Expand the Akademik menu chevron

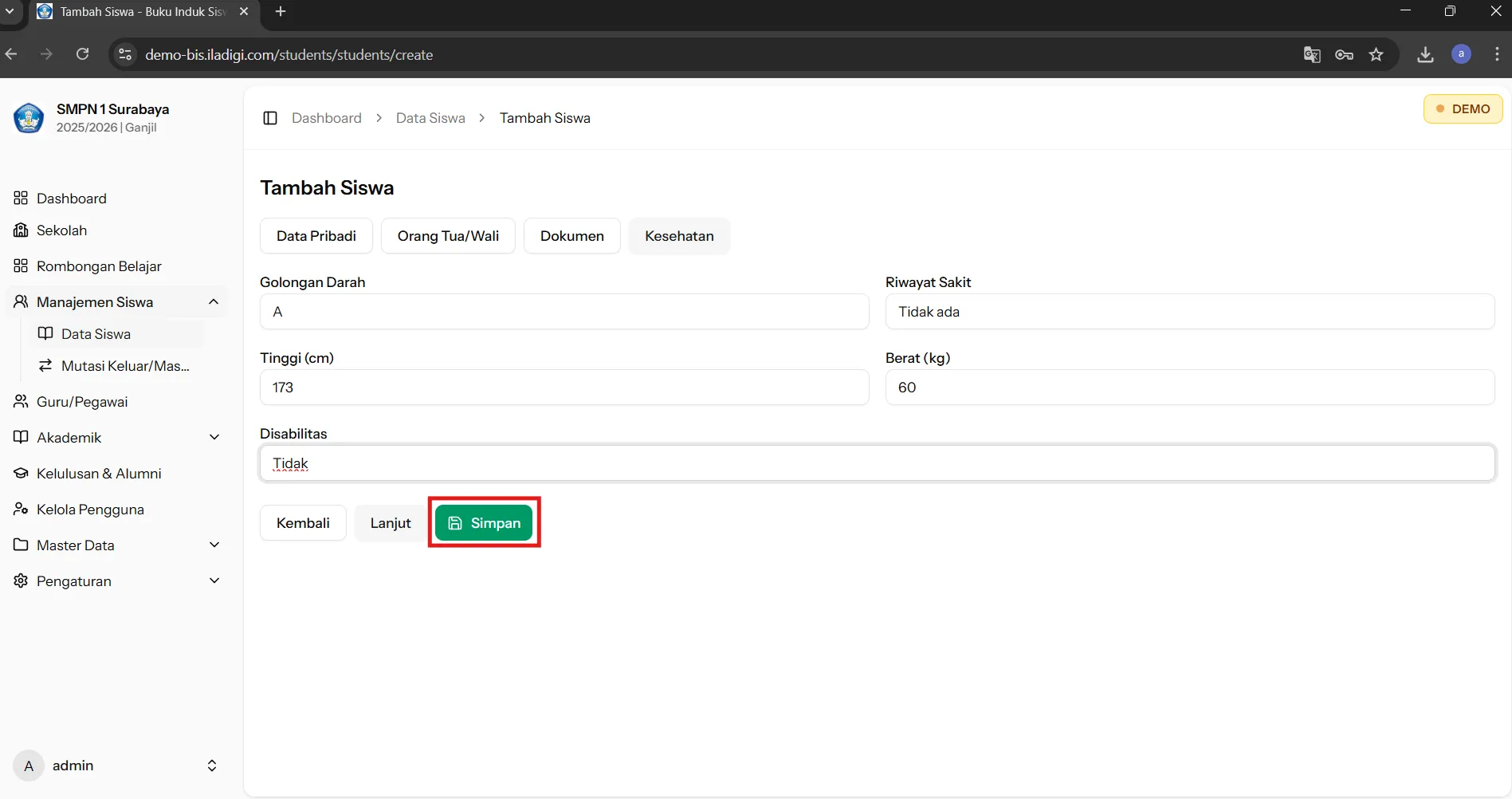214,438
